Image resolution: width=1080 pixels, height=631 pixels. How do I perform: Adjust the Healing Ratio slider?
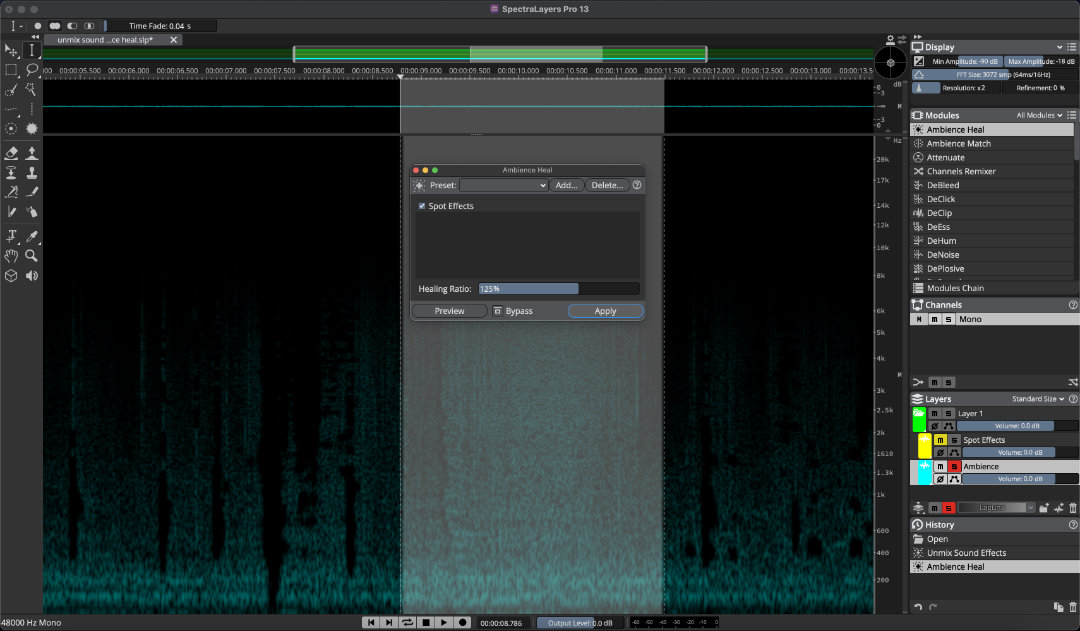pos(559,289)
